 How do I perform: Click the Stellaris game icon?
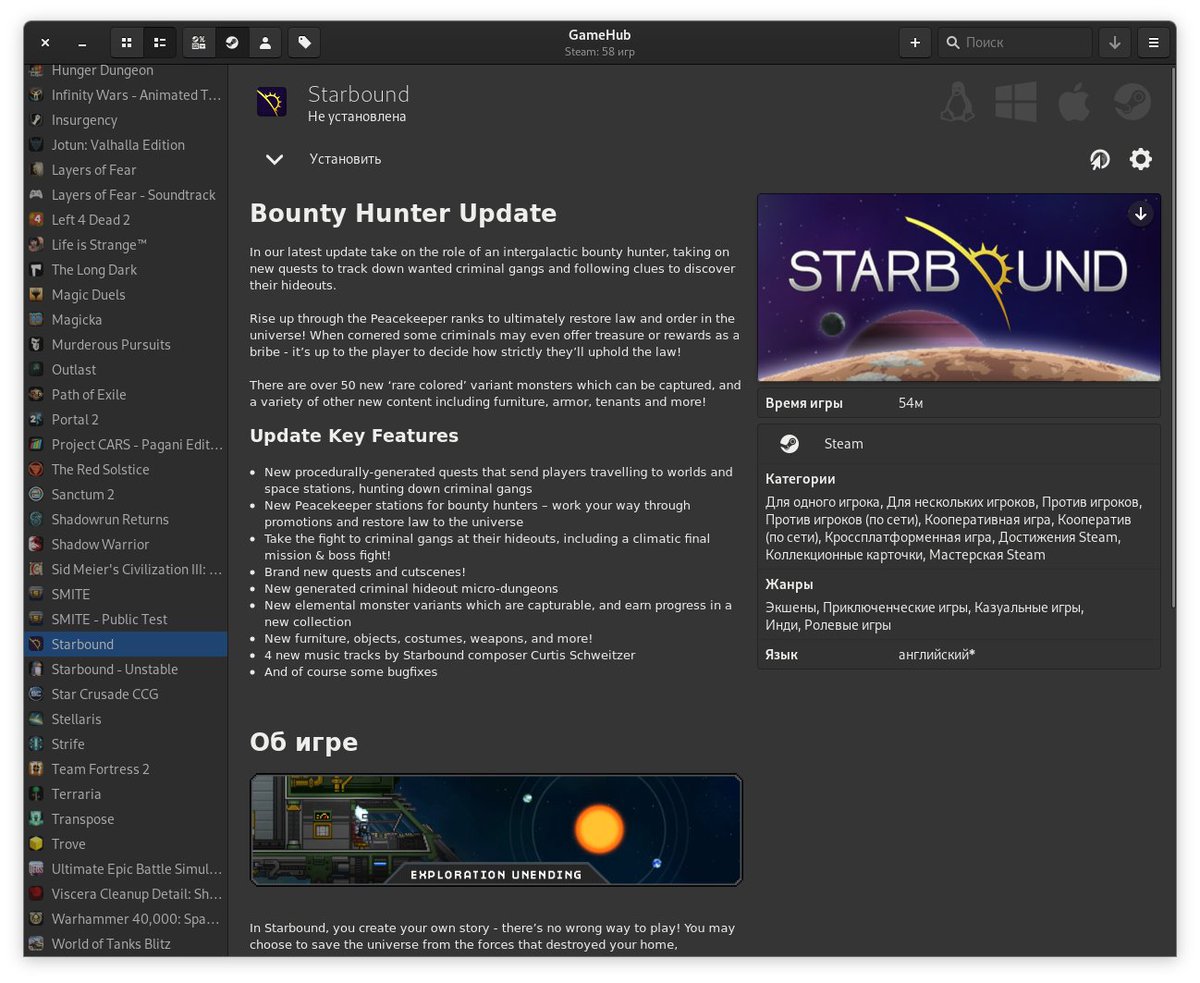pyautogui.click(x=36, y=720)
